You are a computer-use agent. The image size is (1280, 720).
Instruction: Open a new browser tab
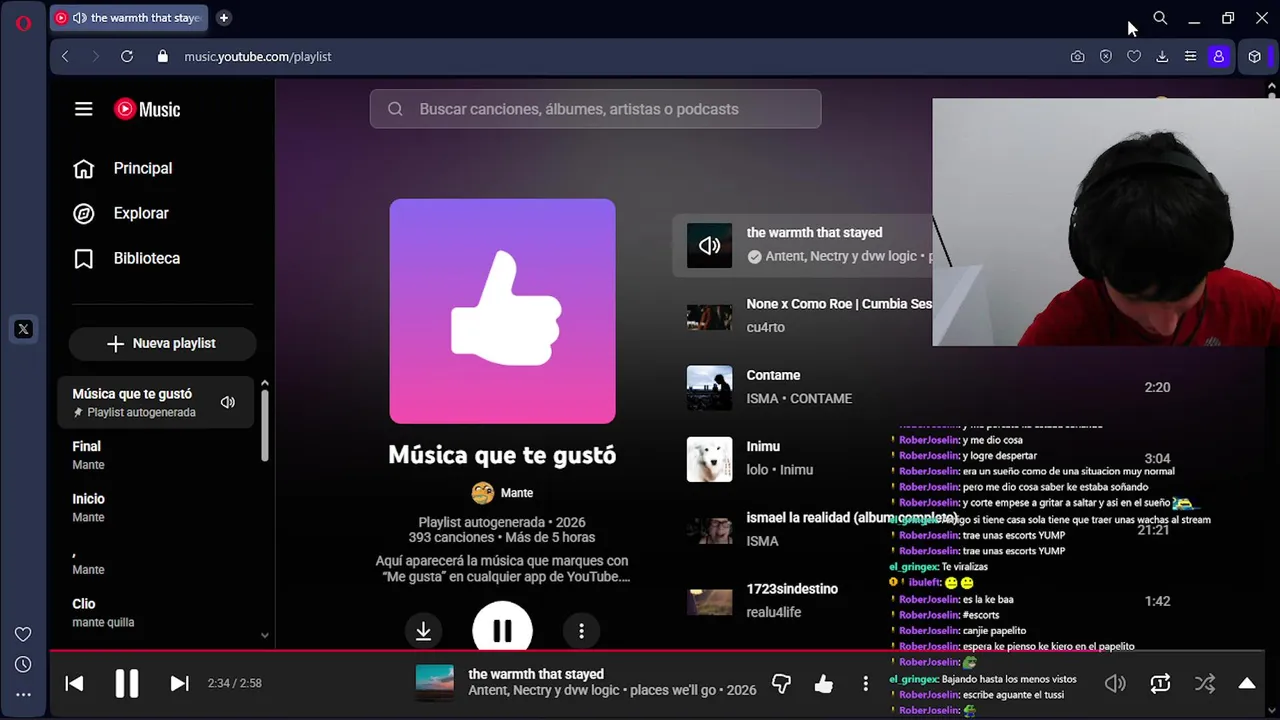point(224,18)
